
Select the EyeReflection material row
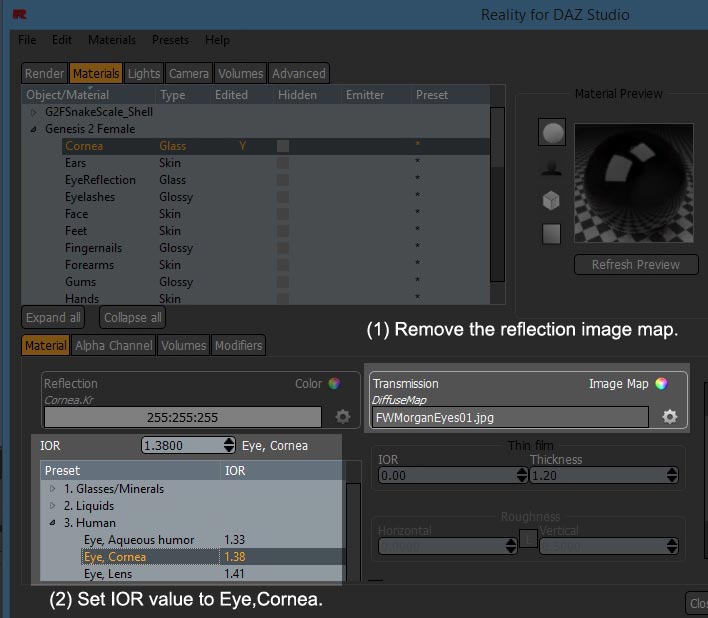[275, 180]
